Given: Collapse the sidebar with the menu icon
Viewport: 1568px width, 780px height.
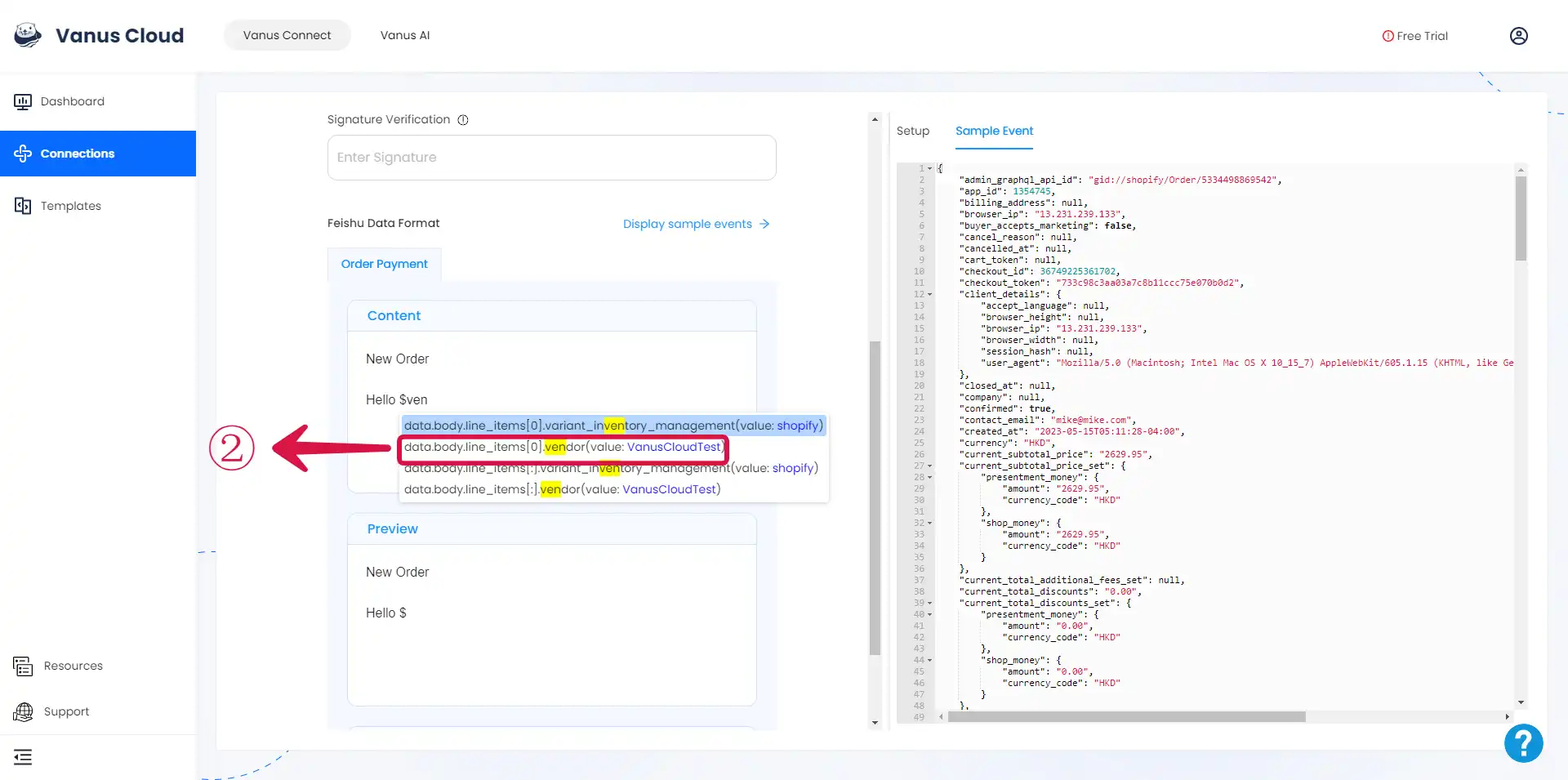Looking at the screenshot, I should [x=23, y=757].
